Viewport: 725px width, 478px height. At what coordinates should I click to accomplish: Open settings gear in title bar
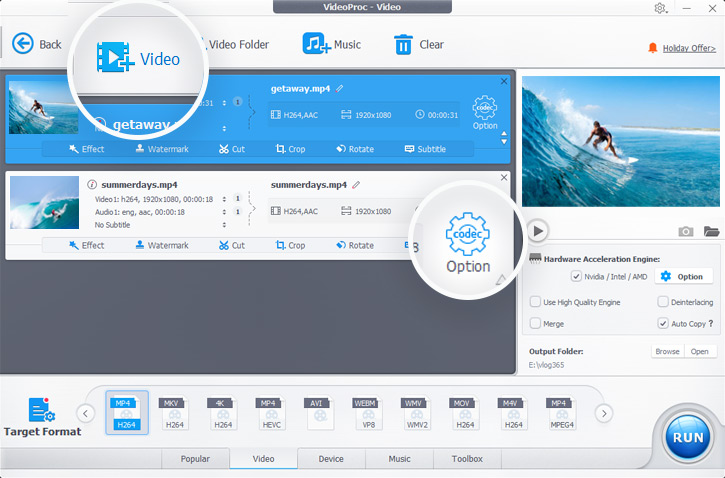pos(660,8)
